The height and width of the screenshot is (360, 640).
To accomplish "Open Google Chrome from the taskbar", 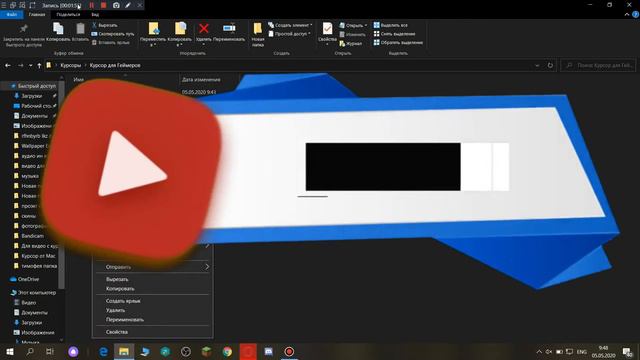I will [x=227, y=351].
